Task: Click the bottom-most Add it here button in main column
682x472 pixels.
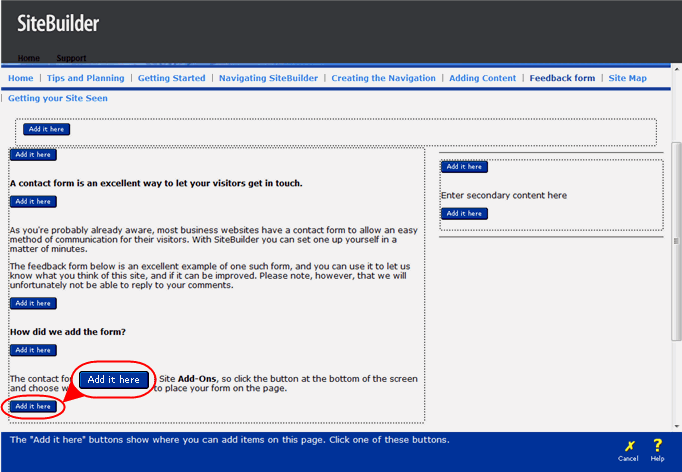Action: tap(33, 406)
